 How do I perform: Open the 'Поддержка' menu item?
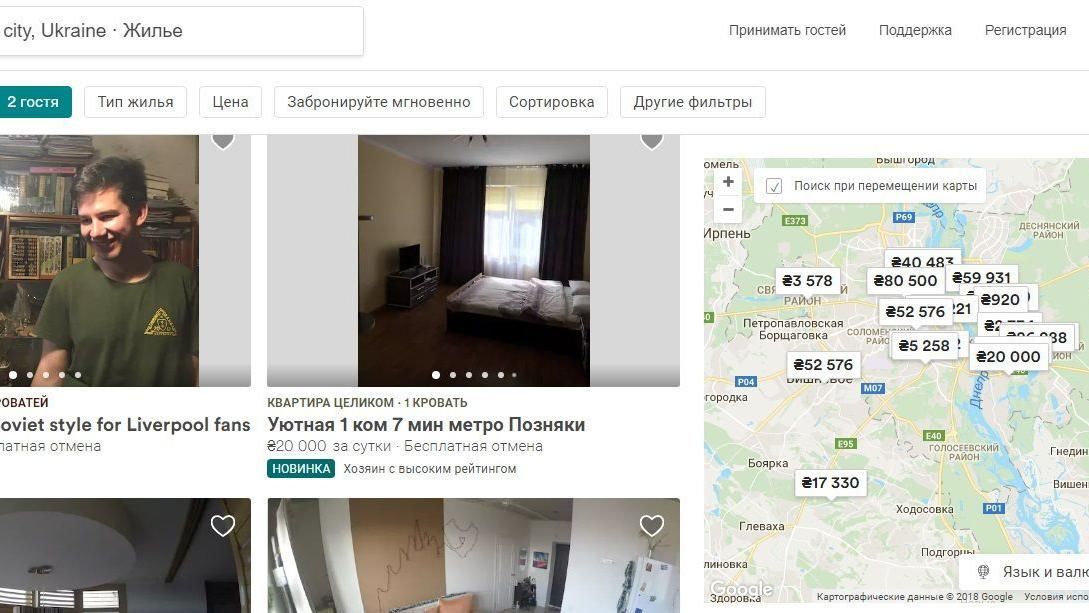pyautogui.click(x=915, y=31)
